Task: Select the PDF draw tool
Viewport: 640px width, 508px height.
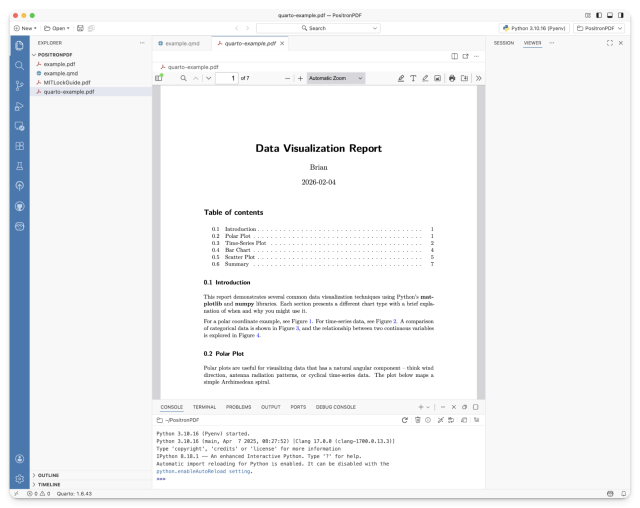Action: tap(425, 78)
